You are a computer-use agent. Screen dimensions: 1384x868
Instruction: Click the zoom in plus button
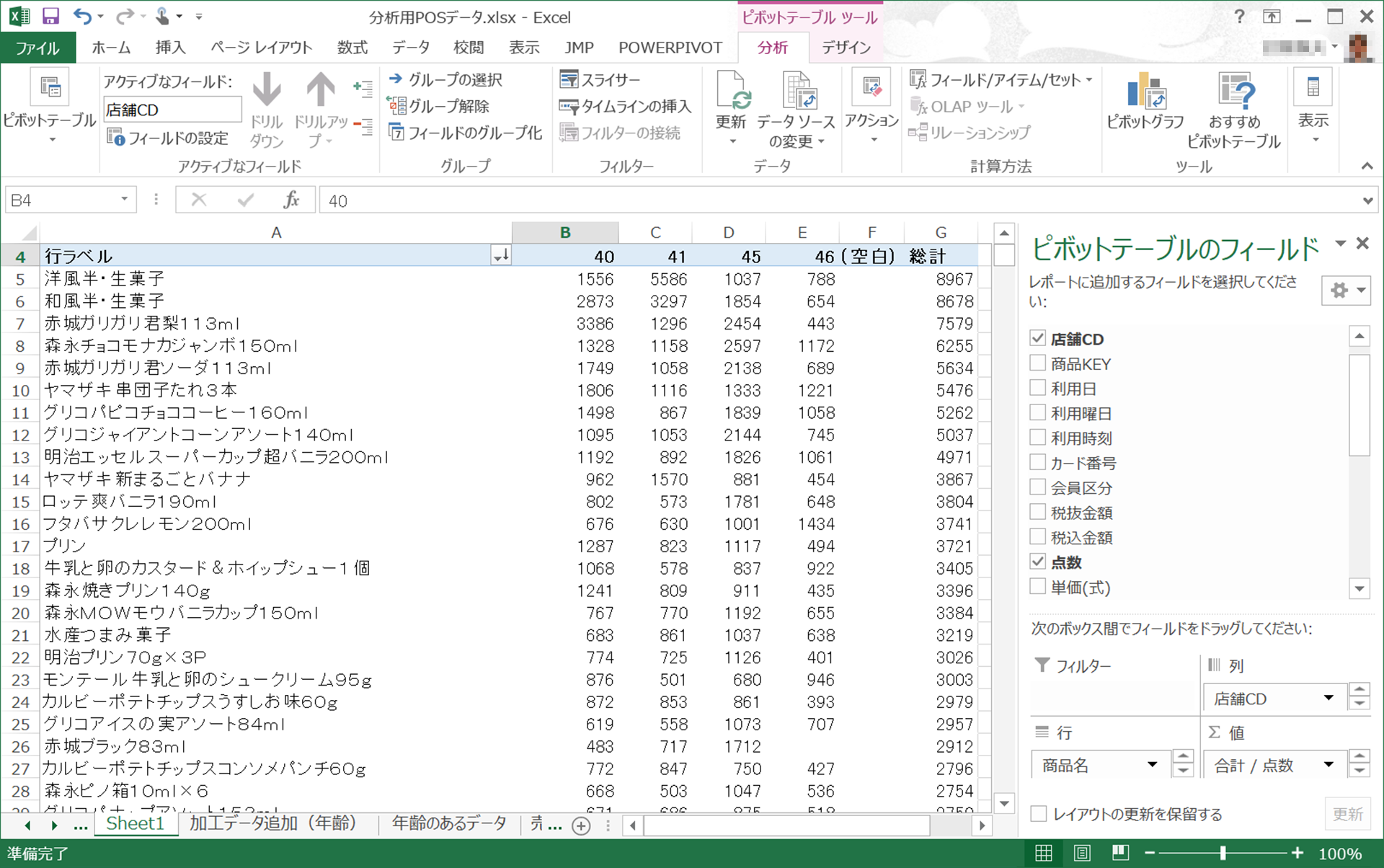click(x=1297, y=854)
